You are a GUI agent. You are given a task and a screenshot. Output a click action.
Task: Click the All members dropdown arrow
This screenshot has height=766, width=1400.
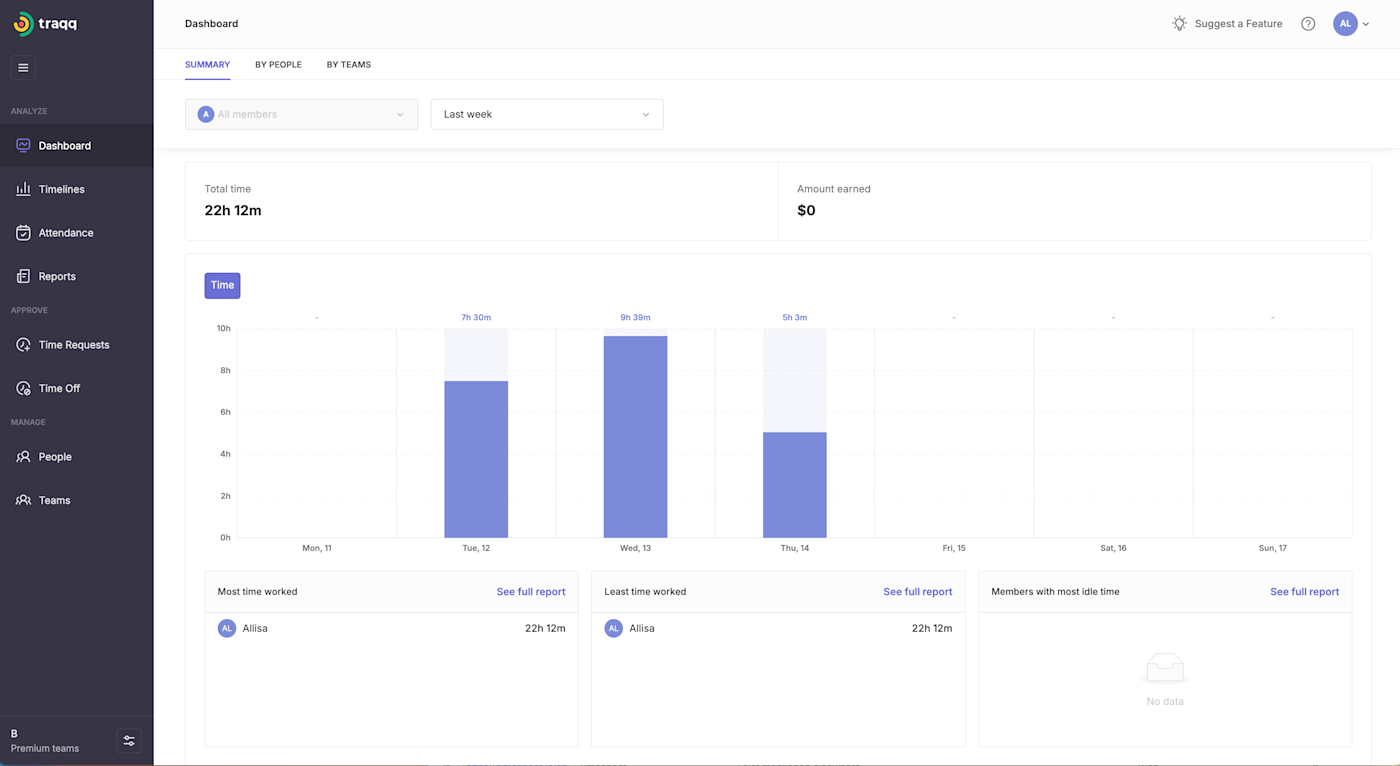point(400,115)
